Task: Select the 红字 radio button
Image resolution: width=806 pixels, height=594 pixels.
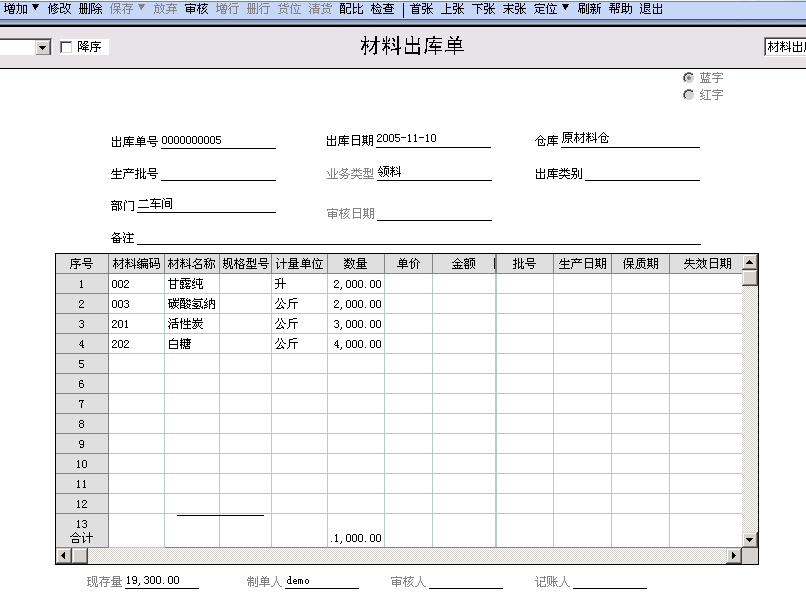Action: 688,95
